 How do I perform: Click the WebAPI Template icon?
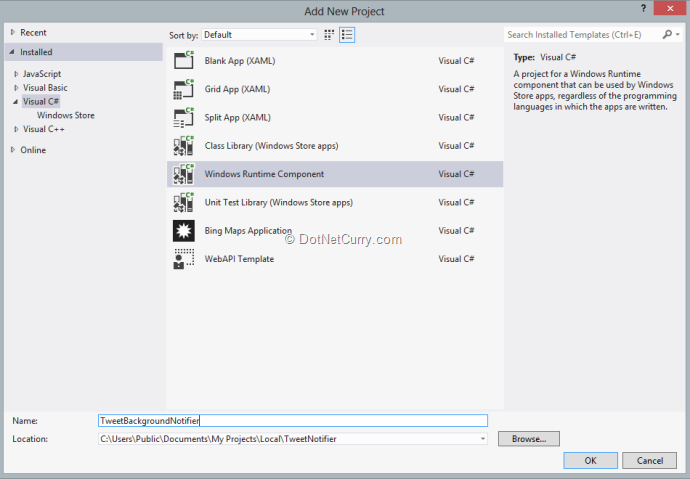pos(184,259)
